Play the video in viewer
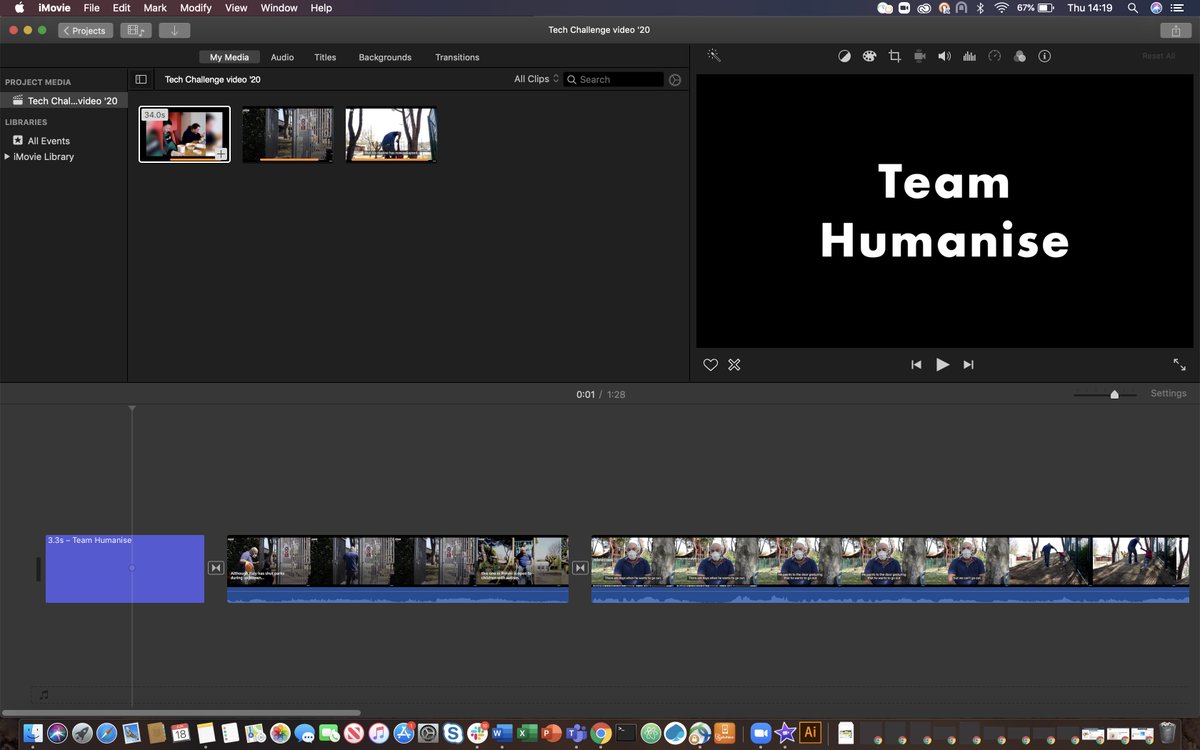 (942, 365)
